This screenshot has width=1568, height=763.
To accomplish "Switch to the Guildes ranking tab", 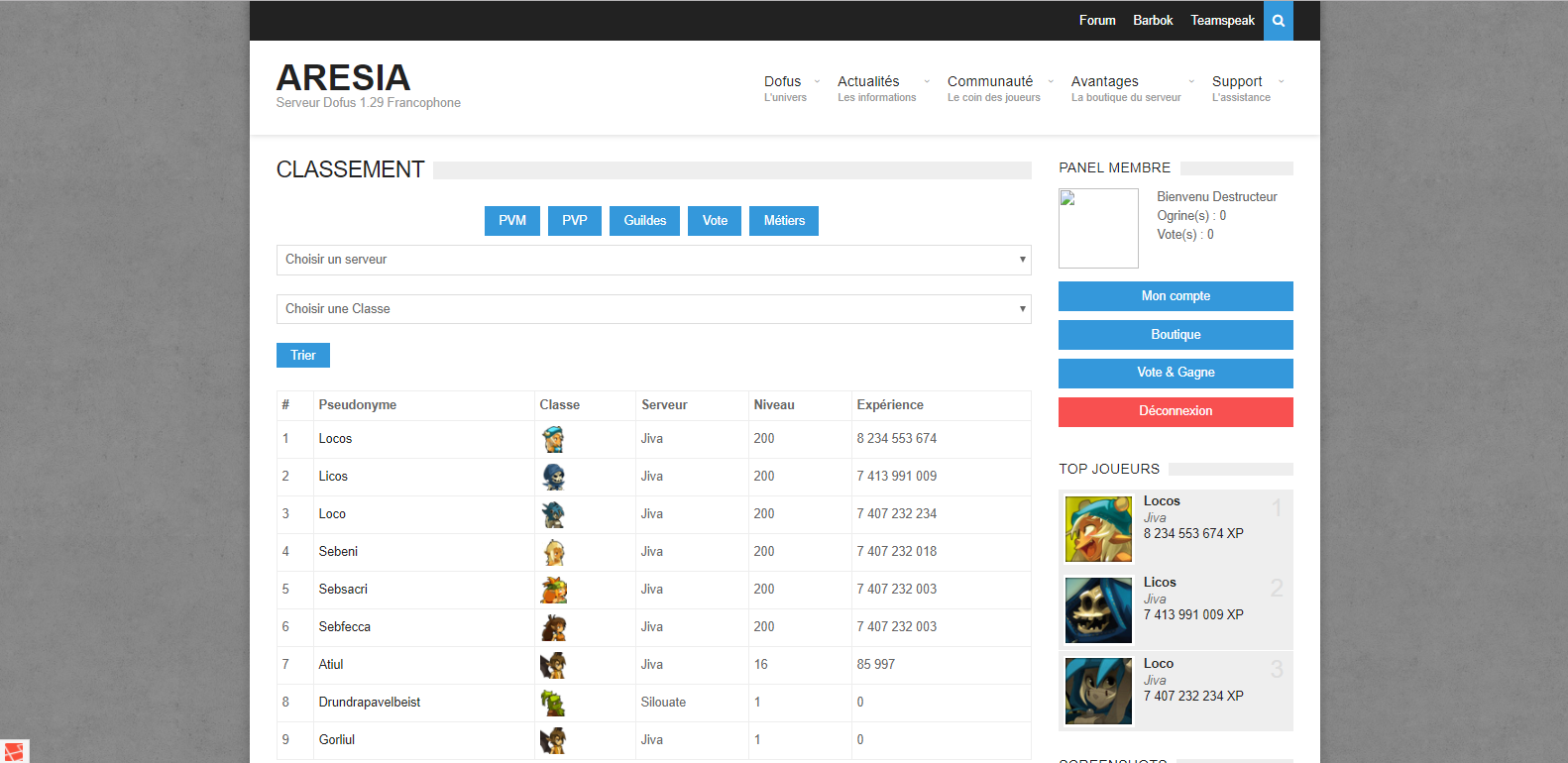I will click(x=645, y=221).
